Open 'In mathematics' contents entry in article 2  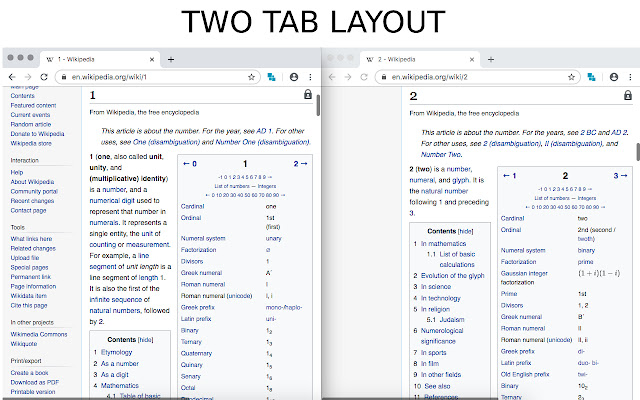[x=443, y=244]
